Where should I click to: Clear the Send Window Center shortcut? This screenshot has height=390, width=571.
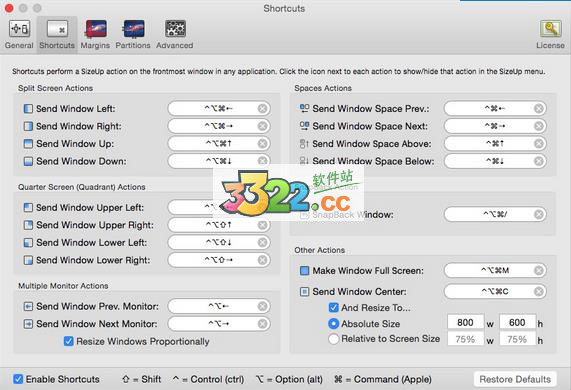pos(539,291)
